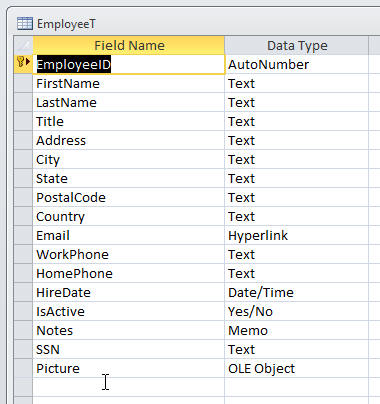This screenshot has height=404, width=380.
Task: Select the Email field name cell
Action: pyautogui.click(x=129, y=235)
